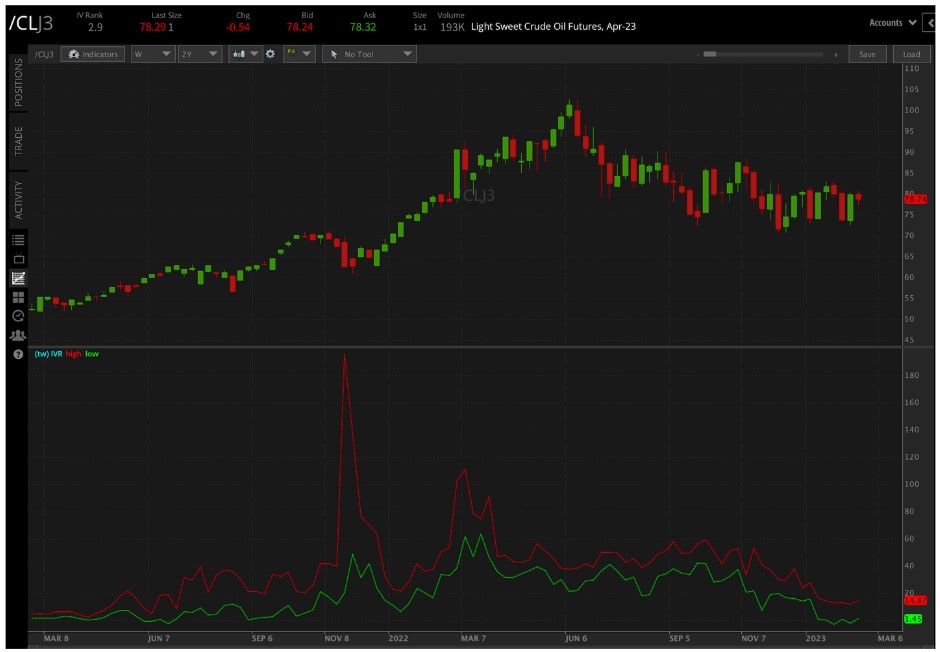
Task: Expand the 2Y time range dropdown
Action: coord(200,54)
